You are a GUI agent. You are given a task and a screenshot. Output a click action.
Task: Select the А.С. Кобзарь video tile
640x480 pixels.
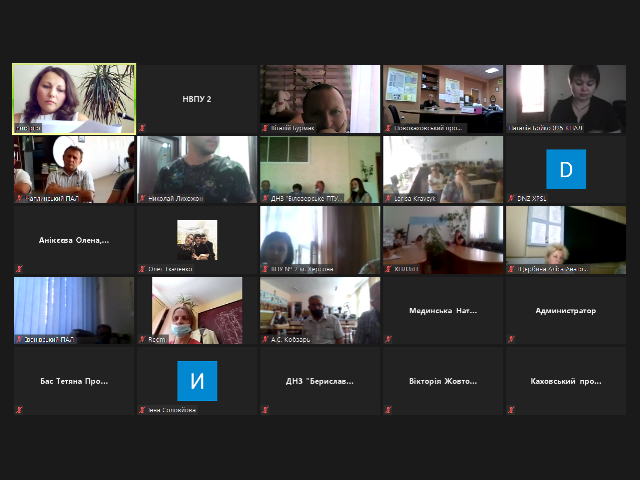pyautogui.click(x=320, y=309)
